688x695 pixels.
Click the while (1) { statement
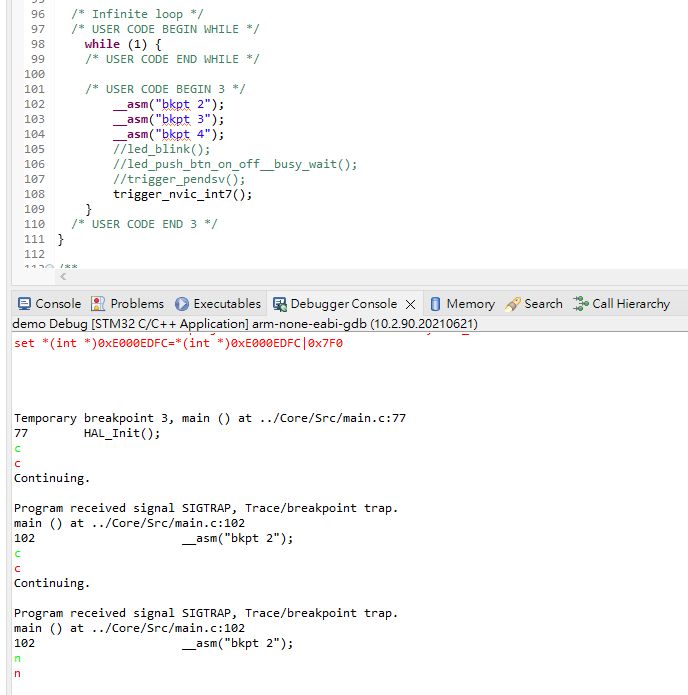pyautogui.click(x=123, y=44)
